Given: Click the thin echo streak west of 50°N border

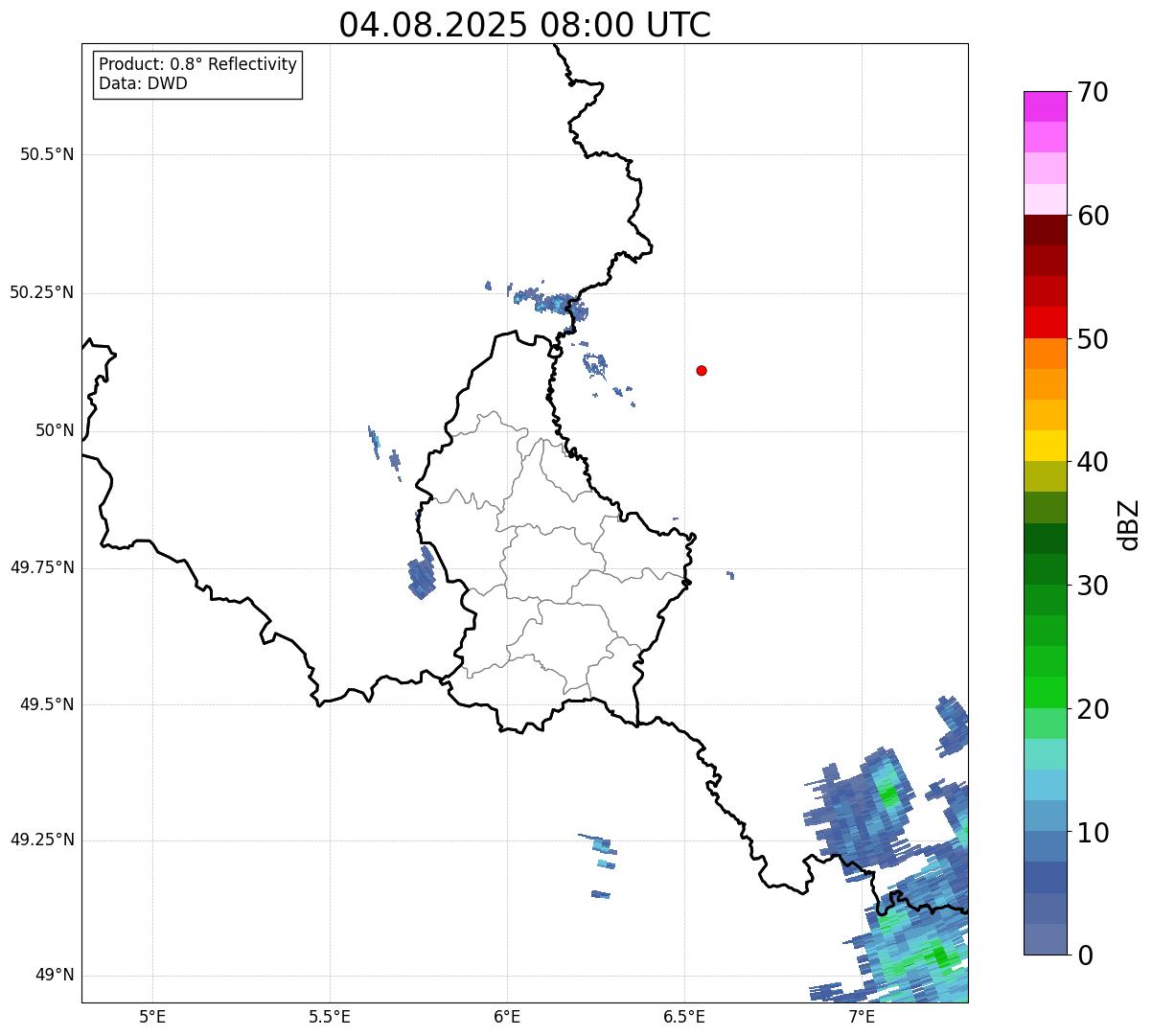Looking at the screenshot, I should tap(374, 441).
